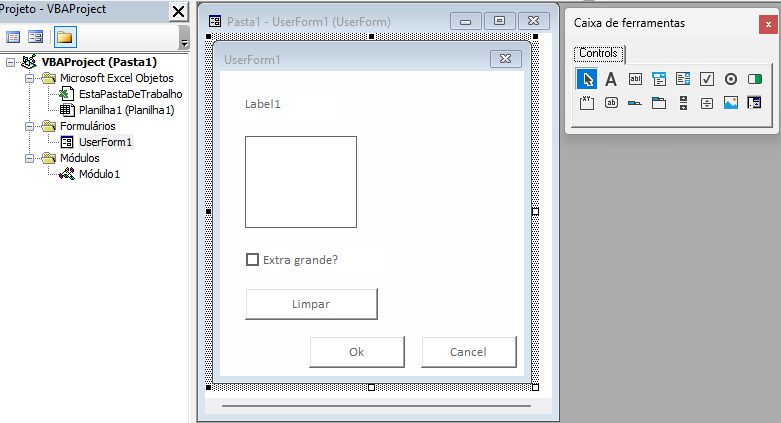781x423 pixels.
Task: Collapse the Módulos folder node
Action: 30,158
